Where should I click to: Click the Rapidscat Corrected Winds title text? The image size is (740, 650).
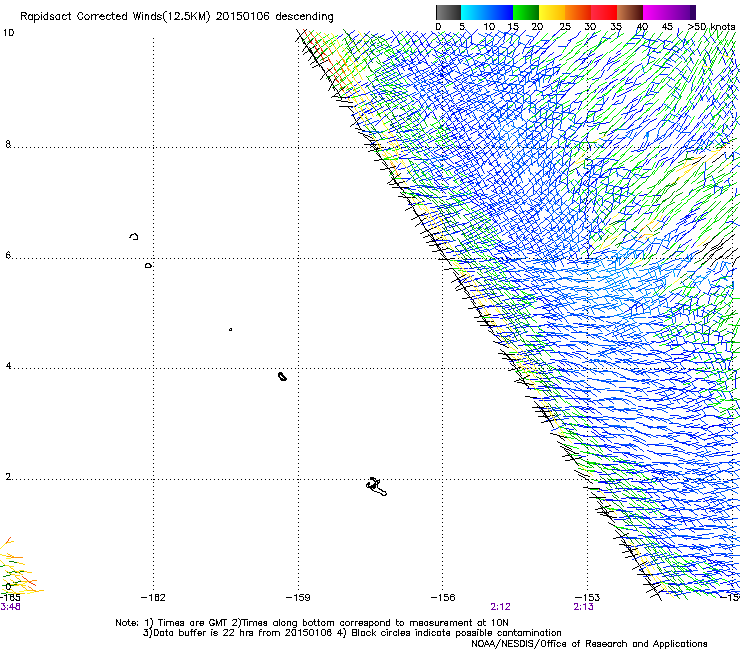pos(177,16)
